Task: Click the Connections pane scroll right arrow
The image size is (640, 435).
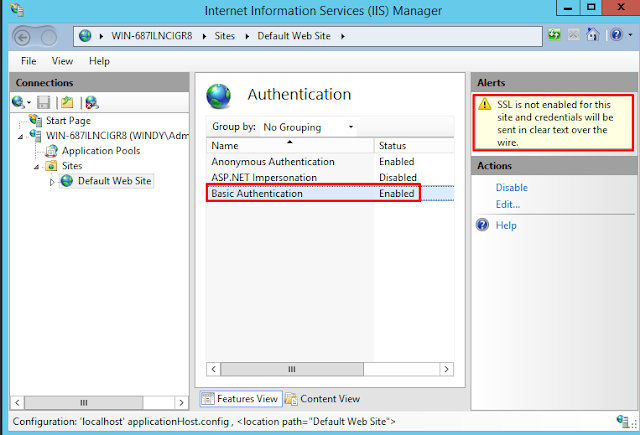Action: click(x=181, y=403)
